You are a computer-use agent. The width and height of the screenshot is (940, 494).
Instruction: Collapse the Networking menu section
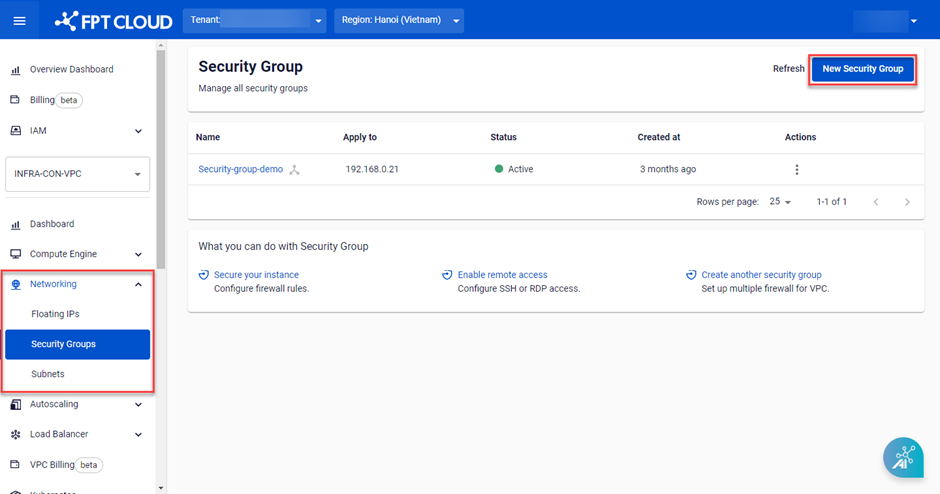pyautogui.click(x=138, y=284)
